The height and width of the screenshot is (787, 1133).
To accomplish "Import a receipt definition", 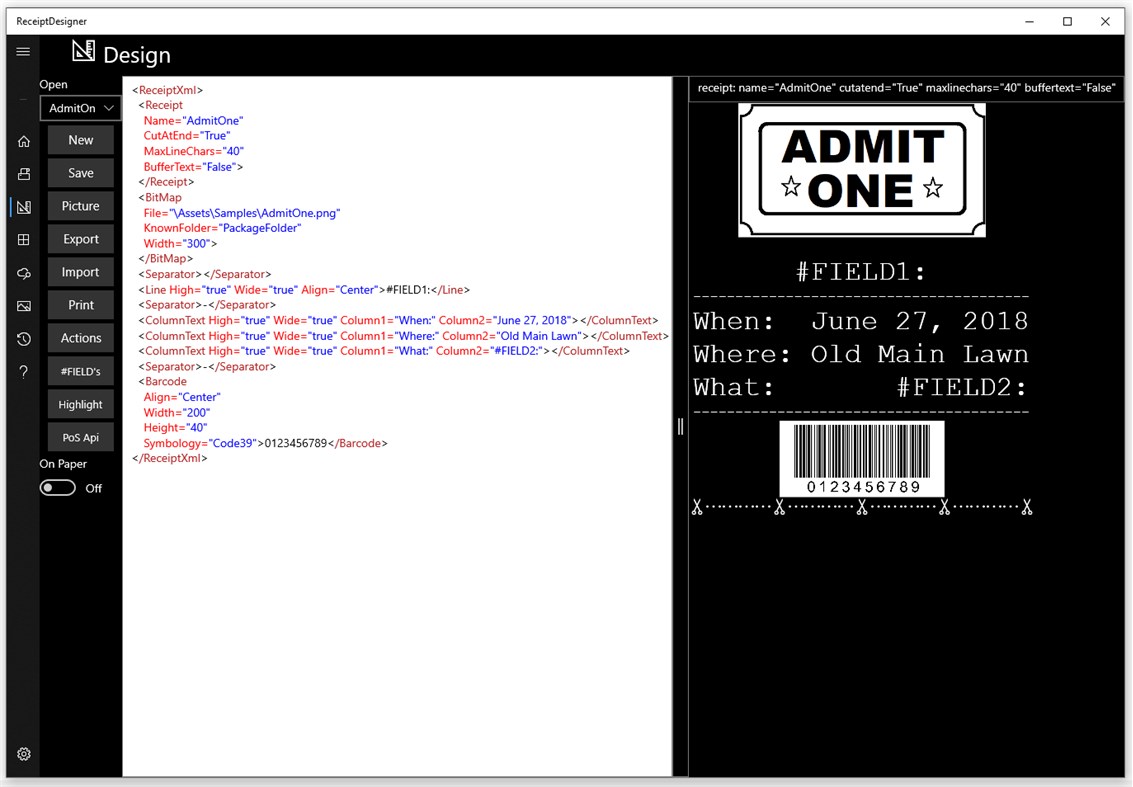I will pyautogui.click(x=80, y=271).
